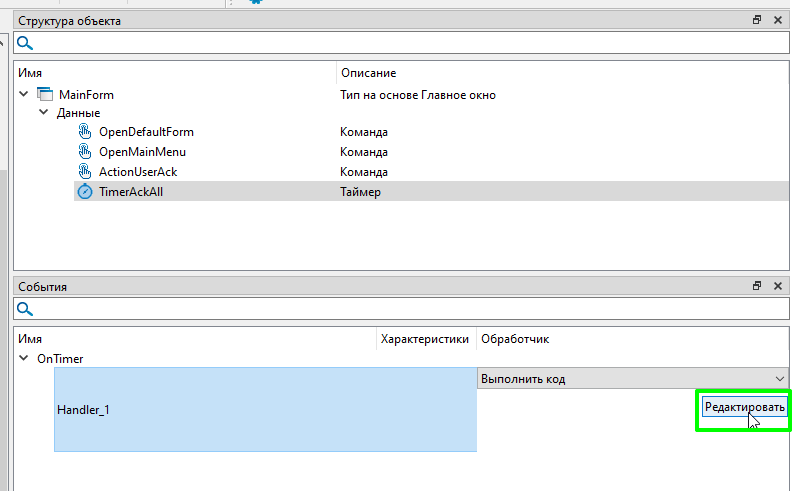Click search icon in События panel
Viewport: 795px width, 491px height.
(25, 309)
